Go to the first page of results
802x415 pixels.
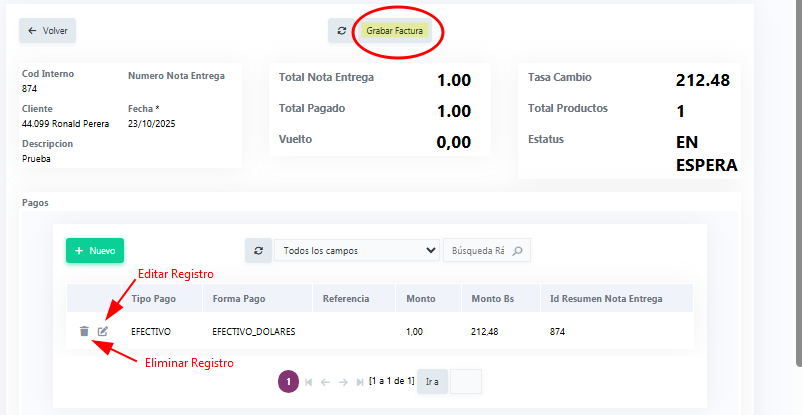tap(309, 382)
